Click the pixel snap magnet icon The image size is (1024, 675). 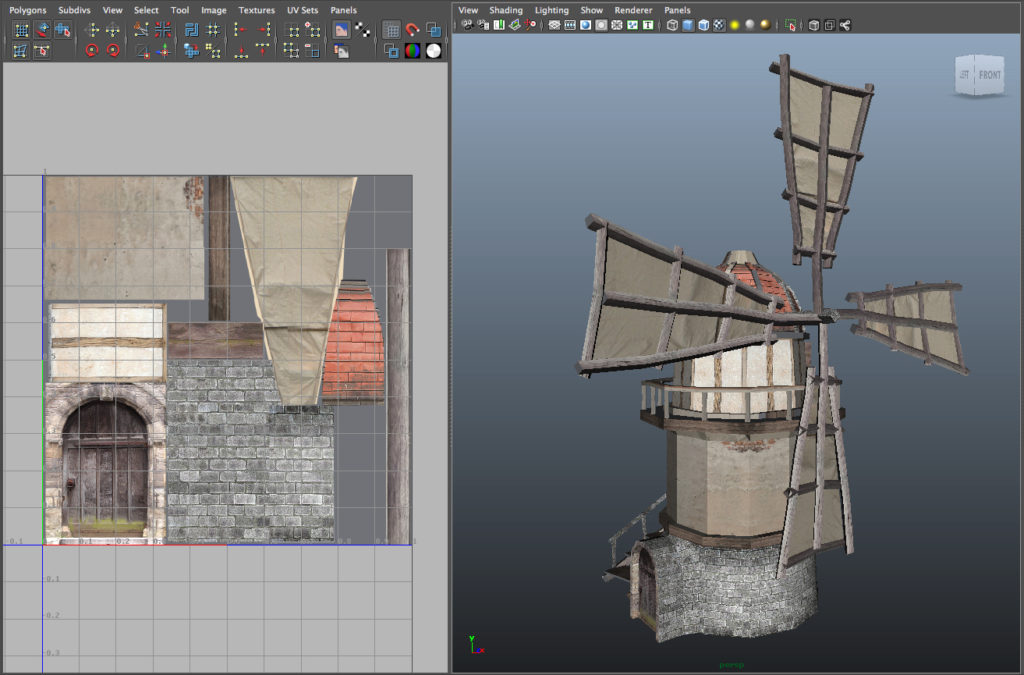pos(412,30)
